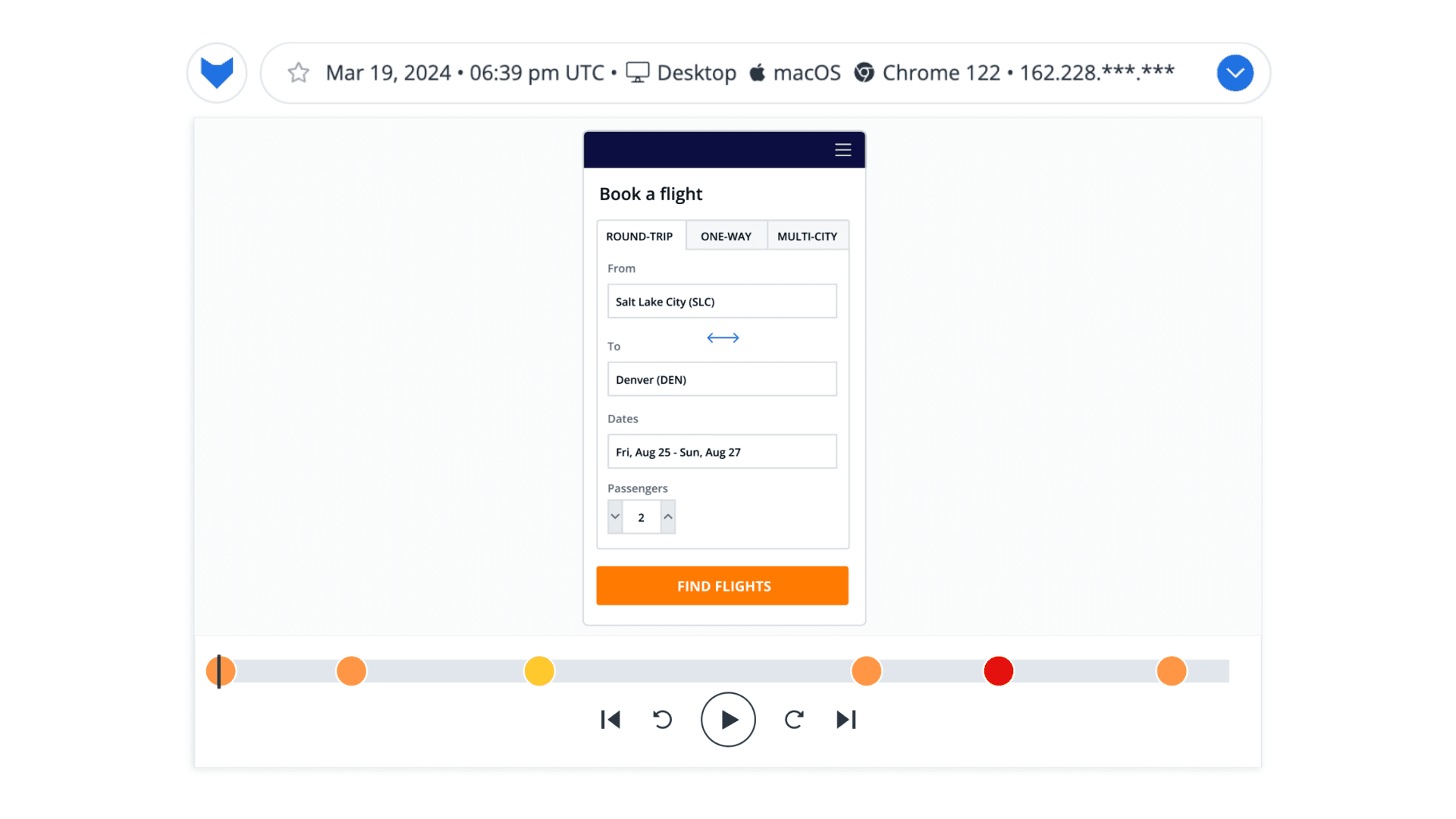Select the ROUND-TRIP tab
This screenshot has width=1456, height=819.
[x=639, y=236]
